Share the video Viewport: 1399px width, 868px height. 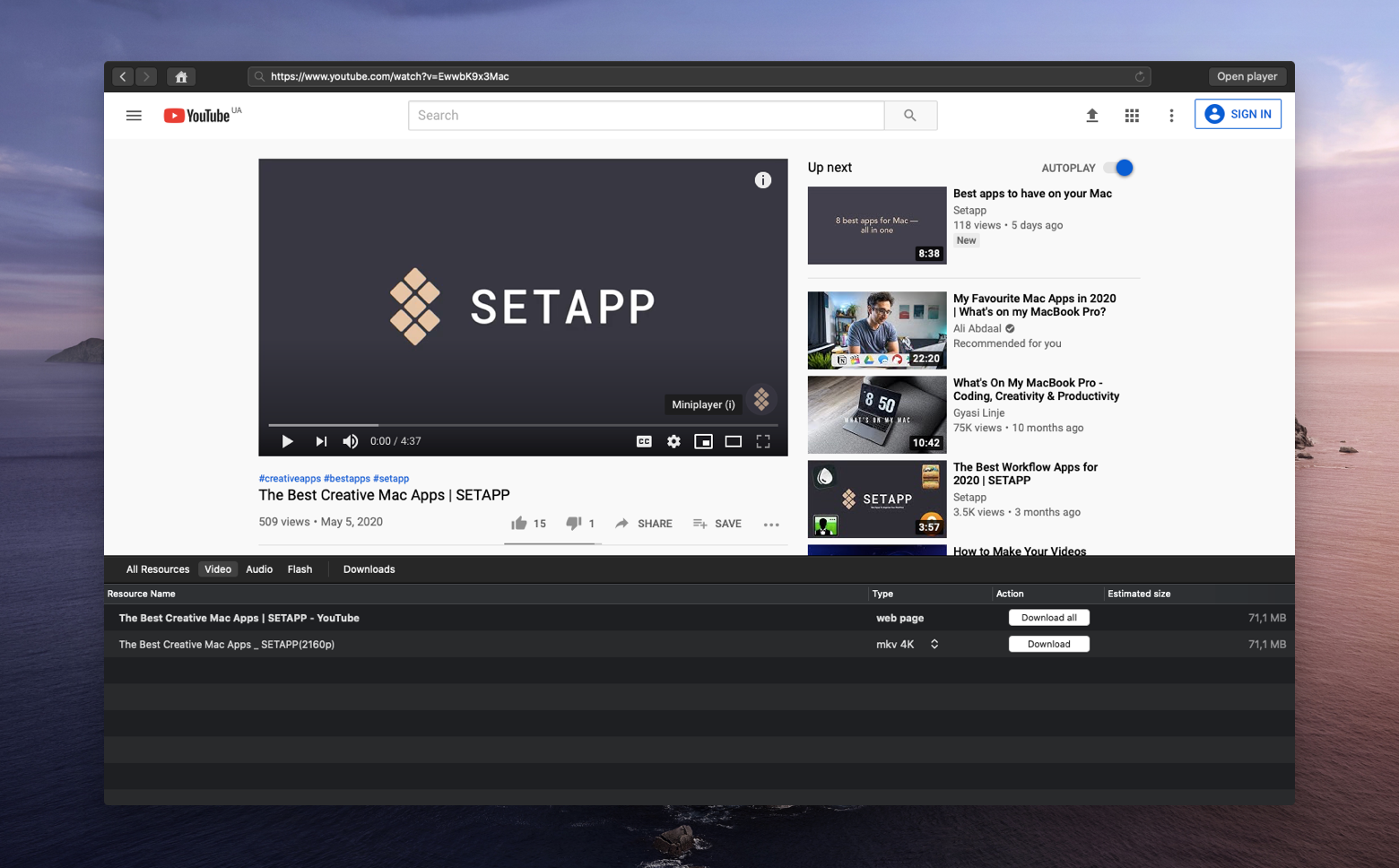(644, 524)
